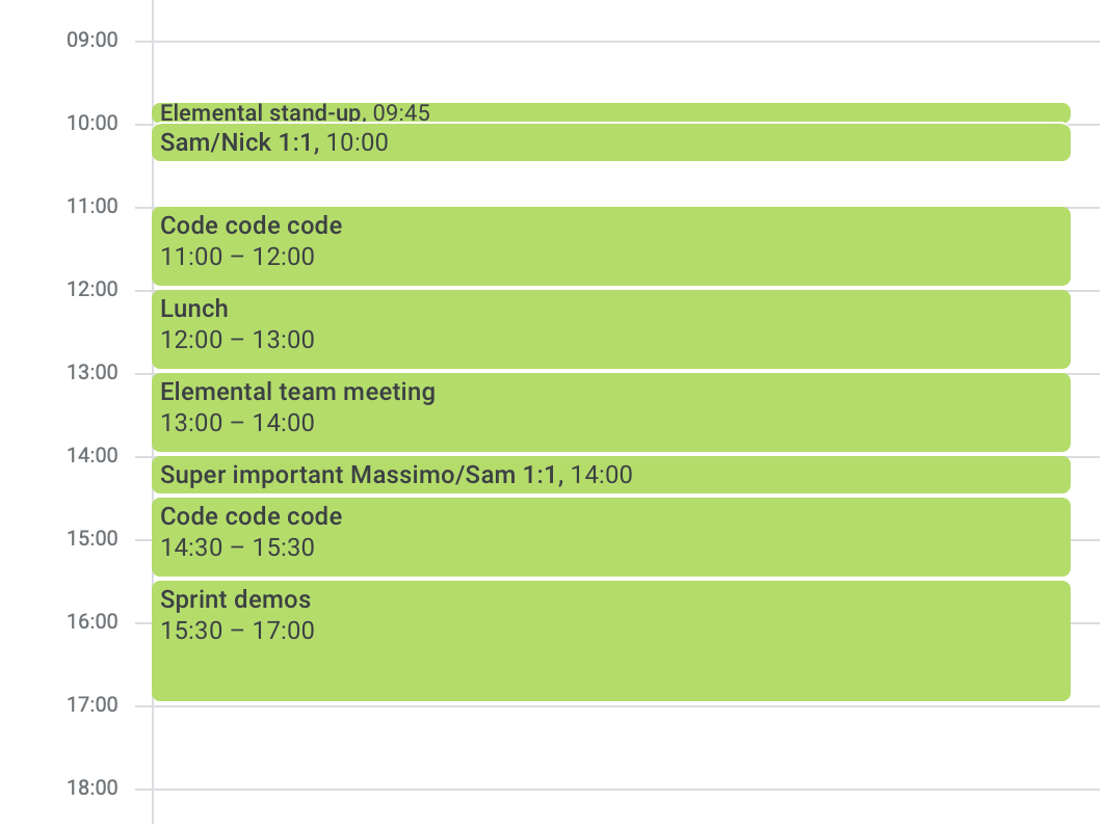
Task: Click the 12:00 time label
Action: [92, 289]
